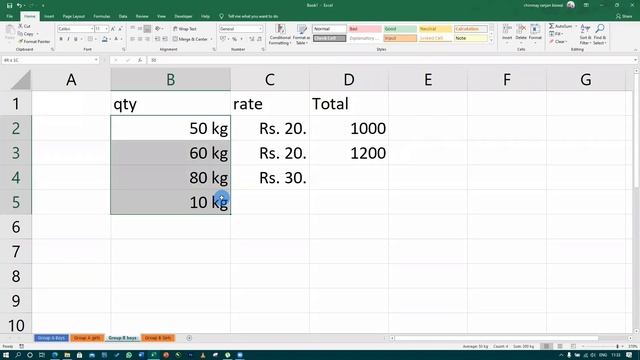Increase indent
The width and height of the screenshot is (640, 360).
click(164, 39)
